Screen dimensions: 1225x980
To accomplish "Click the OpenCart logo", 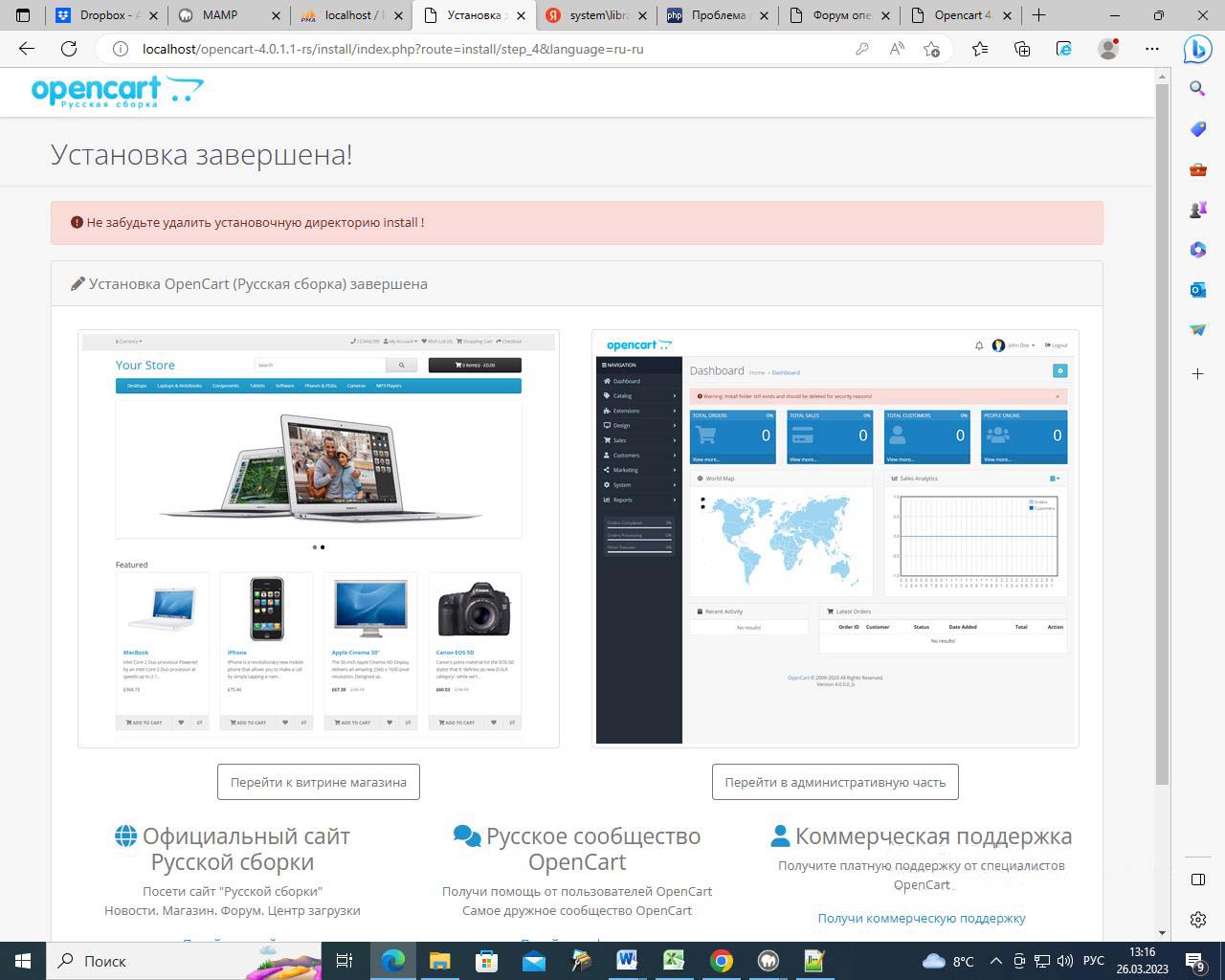I will (117, 92).
